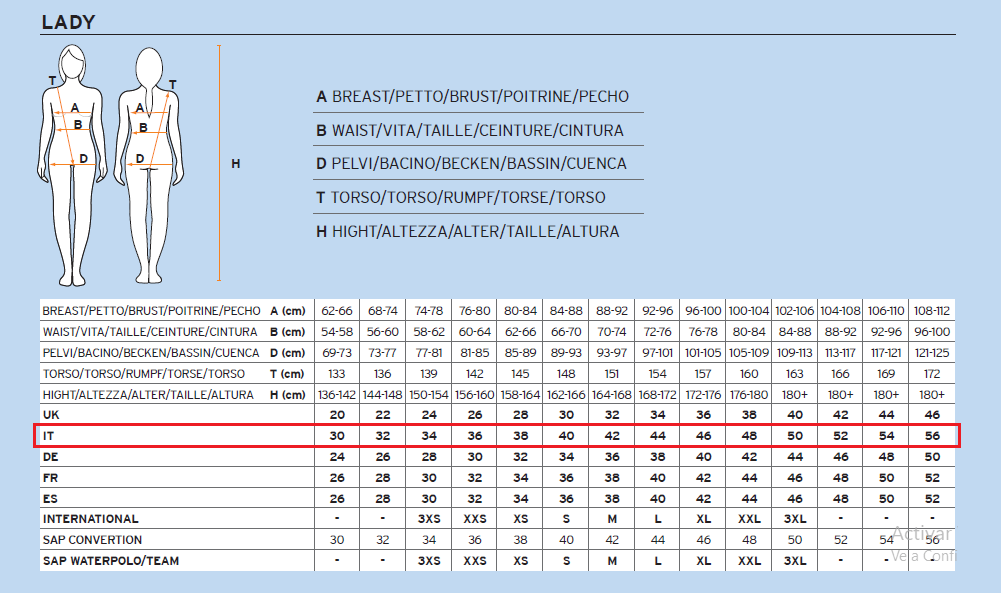Click size 56 in the IT row

(932, 435)
